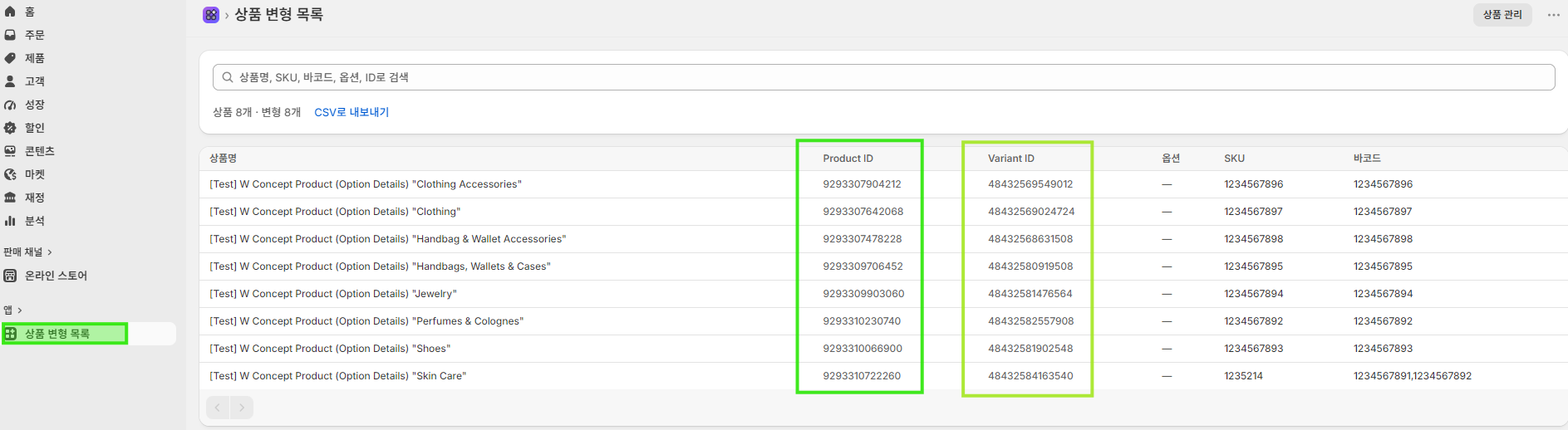
Task: Select the "Jewelry" product name
Action: [x=333, y=294]
